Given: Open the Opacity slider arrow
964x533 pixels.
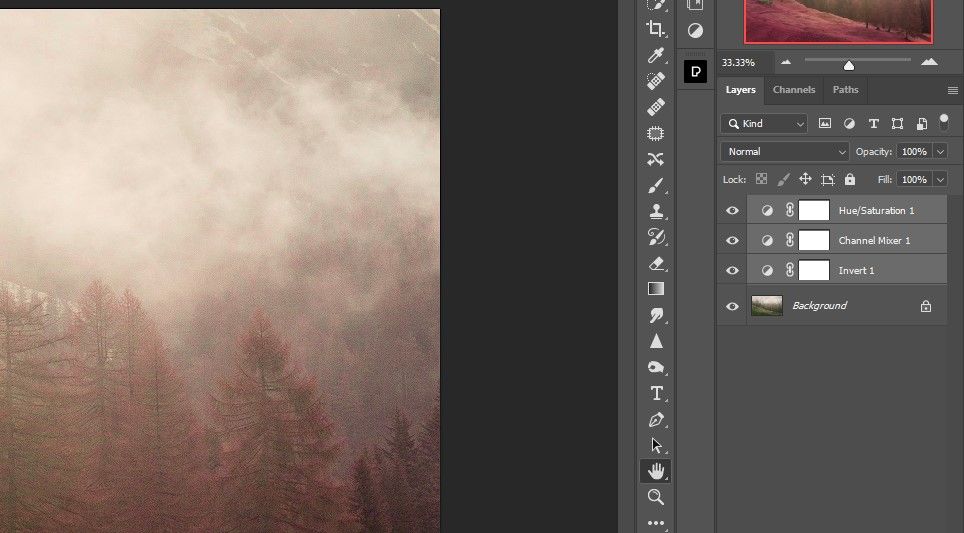Looking at the screenshot, I should click(940, 151).
